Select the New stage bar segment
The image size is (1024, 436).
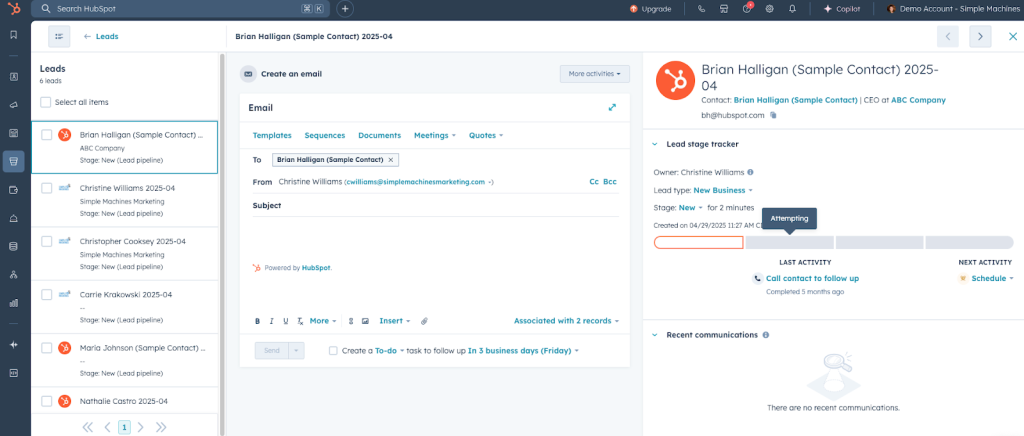coord(699,243)
